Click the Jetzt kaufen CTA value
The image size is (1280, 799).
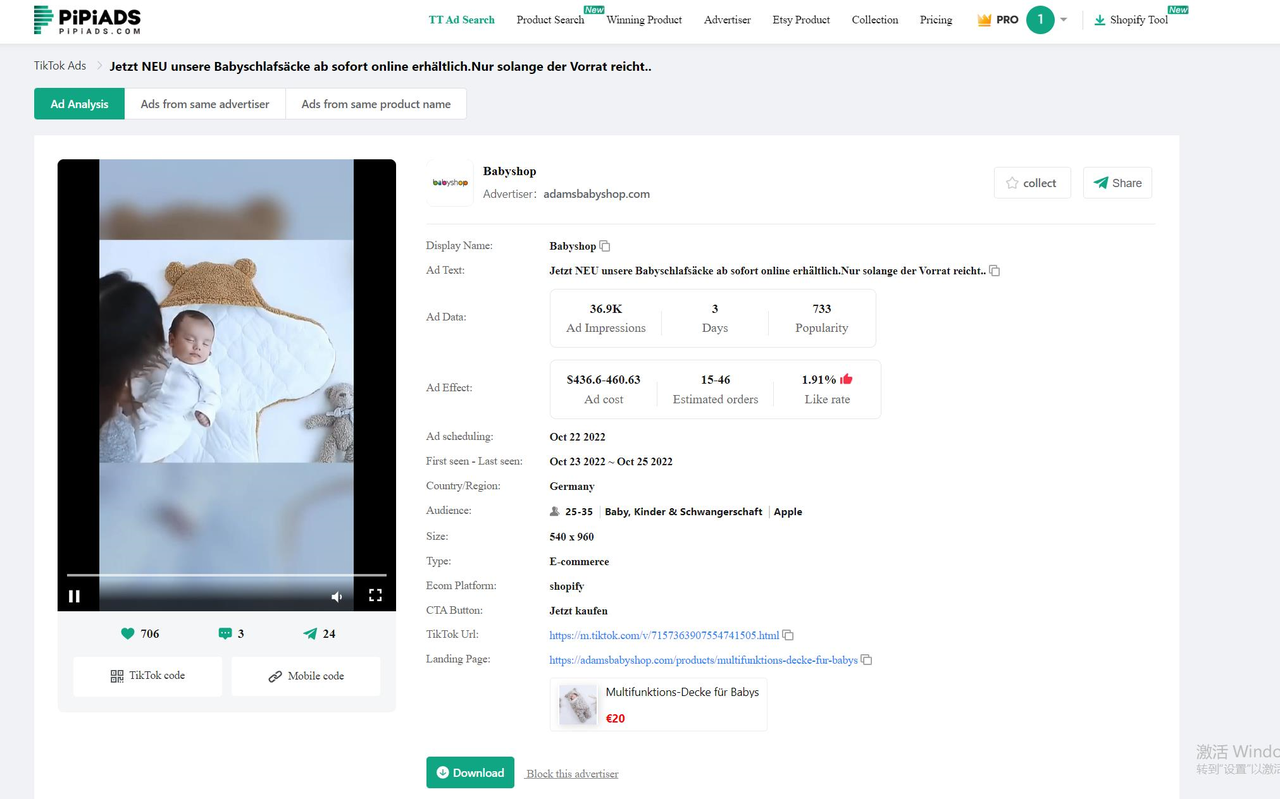579,611
